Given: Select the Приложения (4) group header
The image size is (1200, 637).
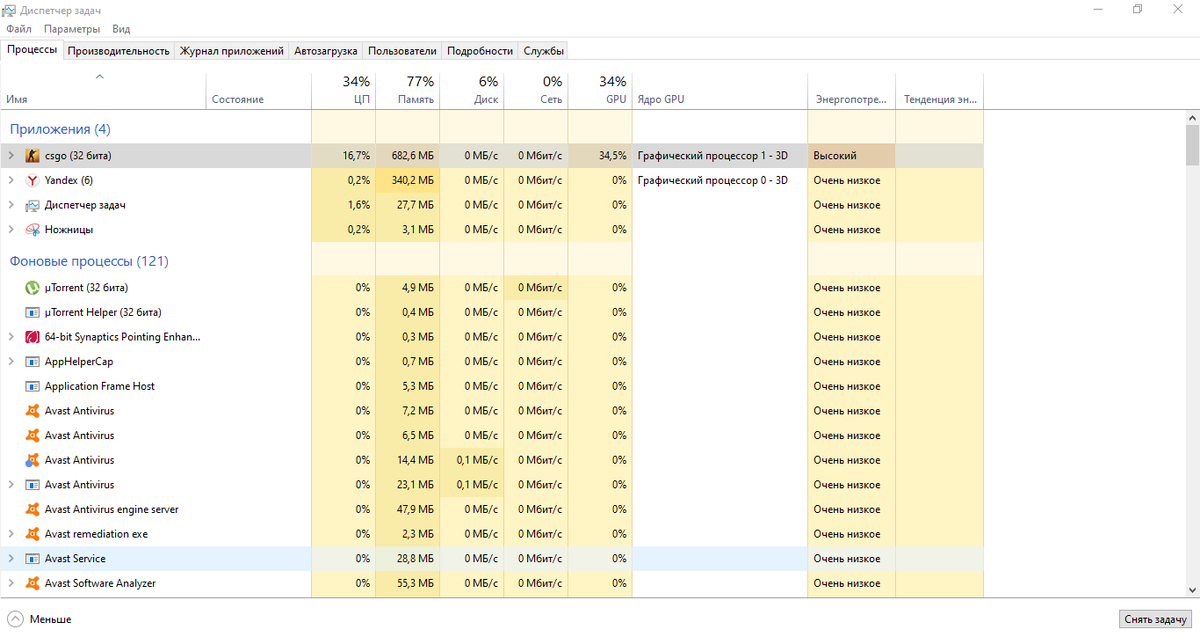Looking at the screenshot, I should click(60, 129).
